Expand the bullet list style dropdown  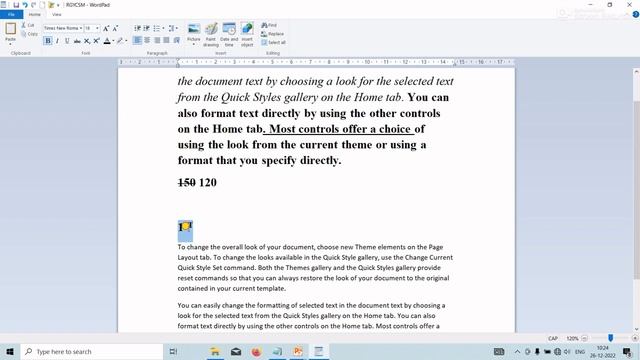[x=163, y=28]
